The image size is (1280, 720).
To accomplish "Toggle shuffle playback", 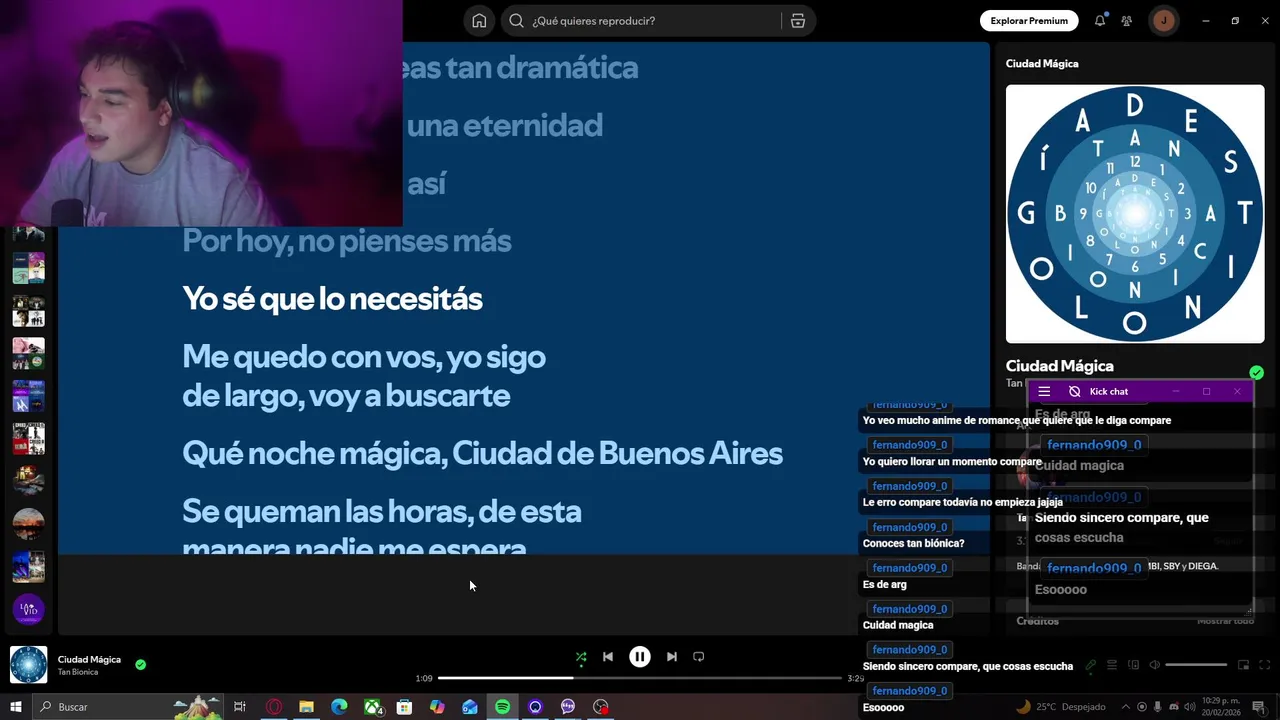I will [581, 657].
